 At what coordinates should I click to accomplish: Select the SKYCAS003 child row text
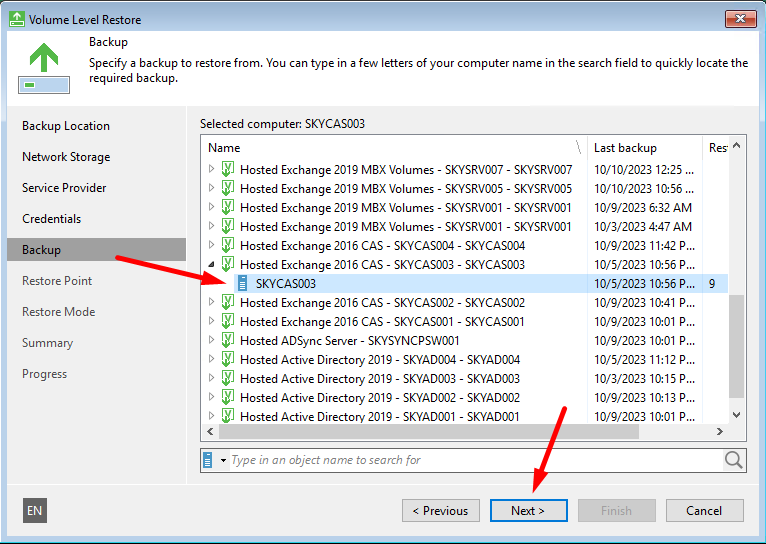pyautogui.click(x=286, y=284)
